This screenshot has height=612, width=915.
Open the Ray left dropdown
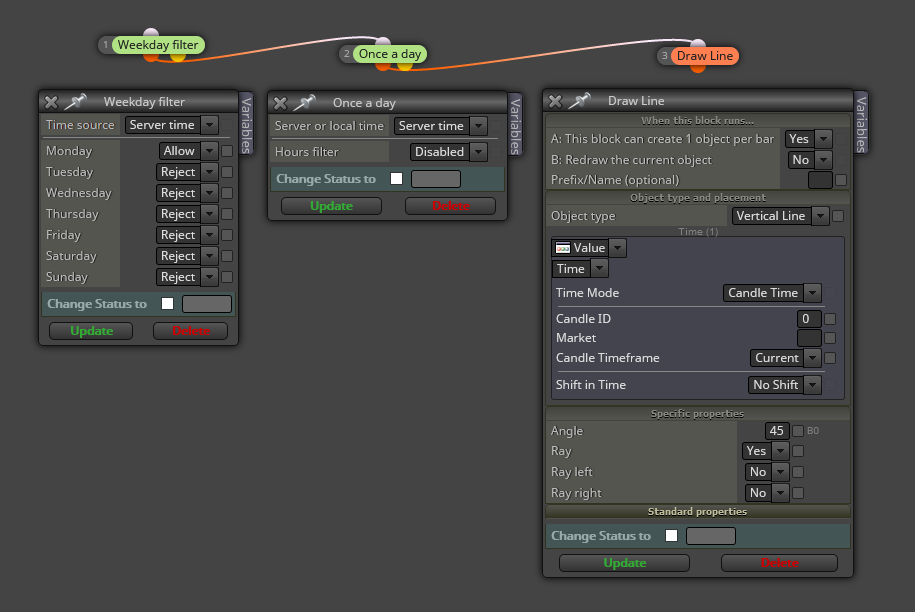767,472
